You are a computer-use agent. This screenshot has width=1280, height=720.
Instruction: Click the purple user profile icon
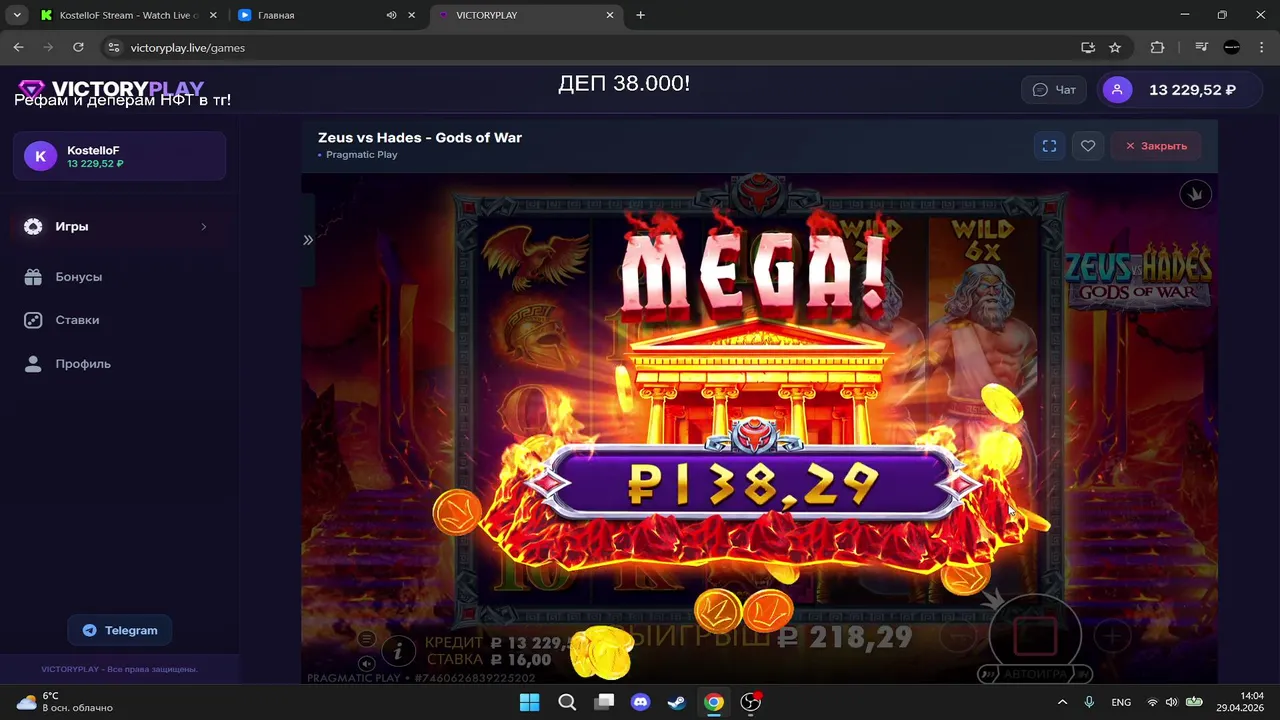click(x=1117, y=90)
